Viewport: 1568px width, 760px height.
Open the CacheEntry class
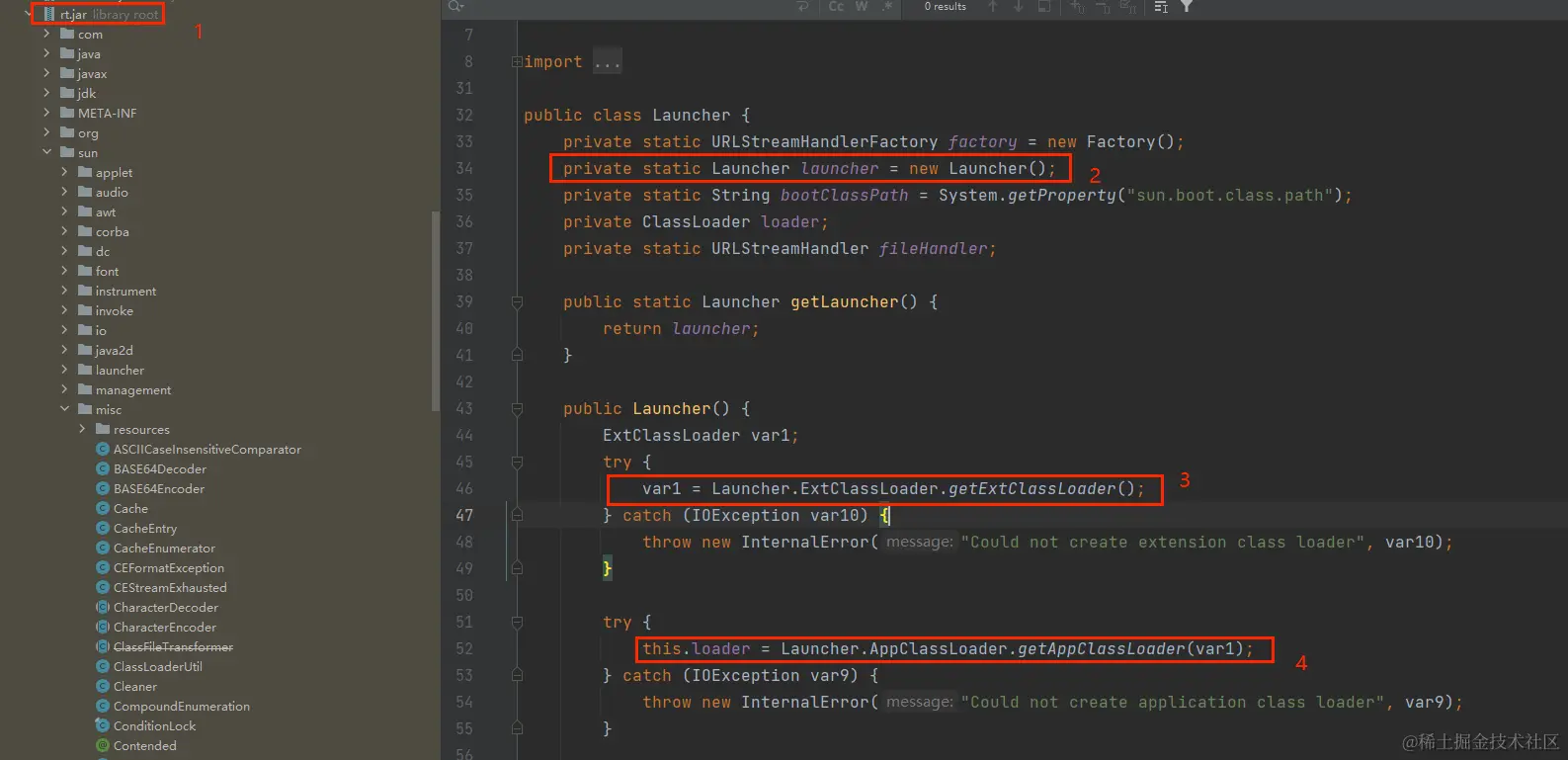145,529
